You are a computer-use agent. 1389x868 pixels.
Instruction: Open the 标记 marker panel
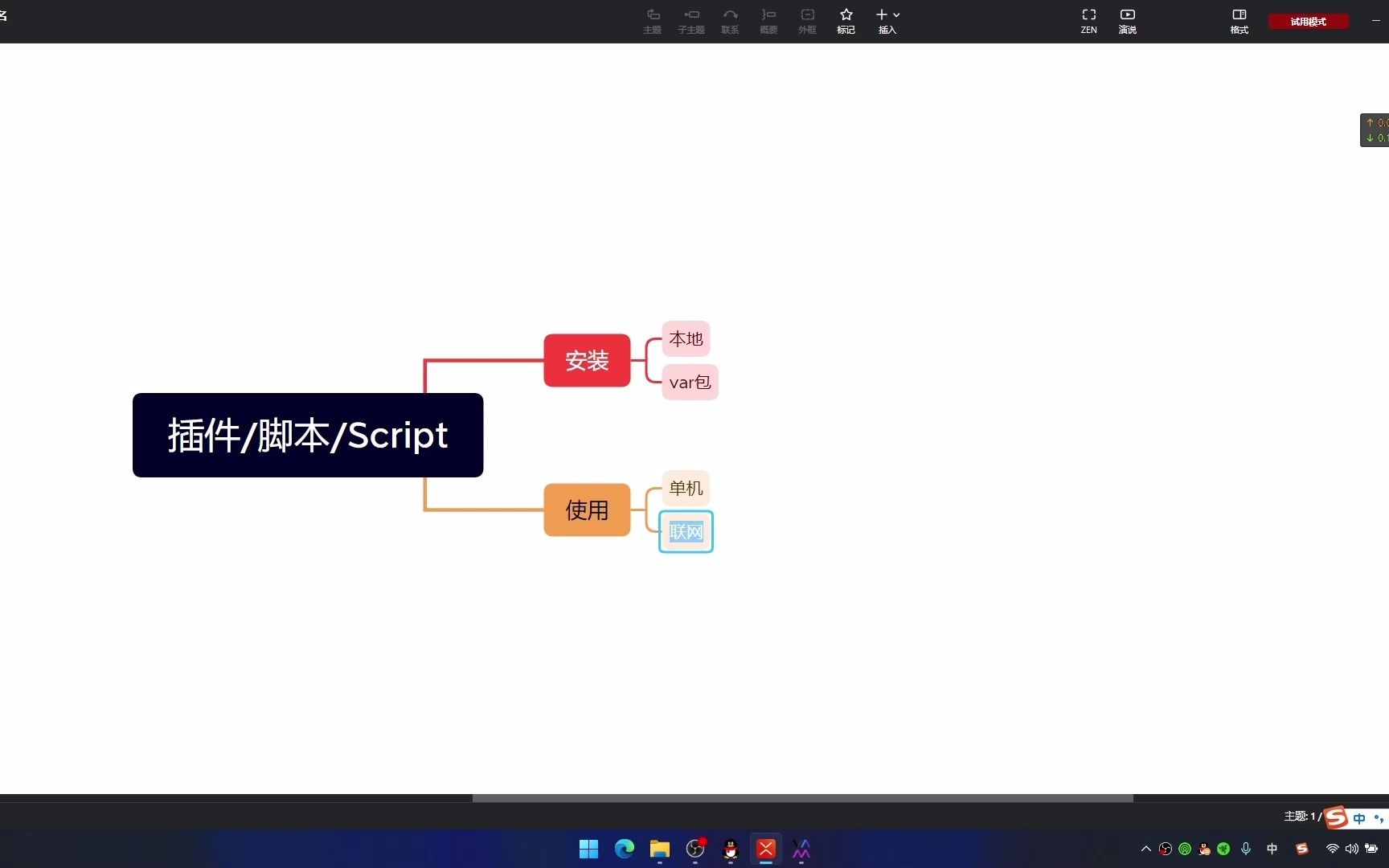[845, 21]
